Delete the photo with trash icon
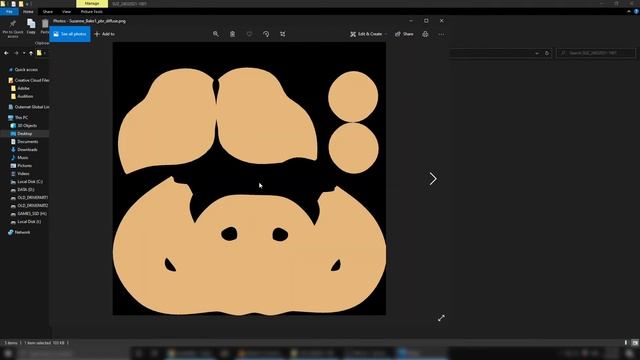Screen dimensions: 640x360 [x=232, y=34]
